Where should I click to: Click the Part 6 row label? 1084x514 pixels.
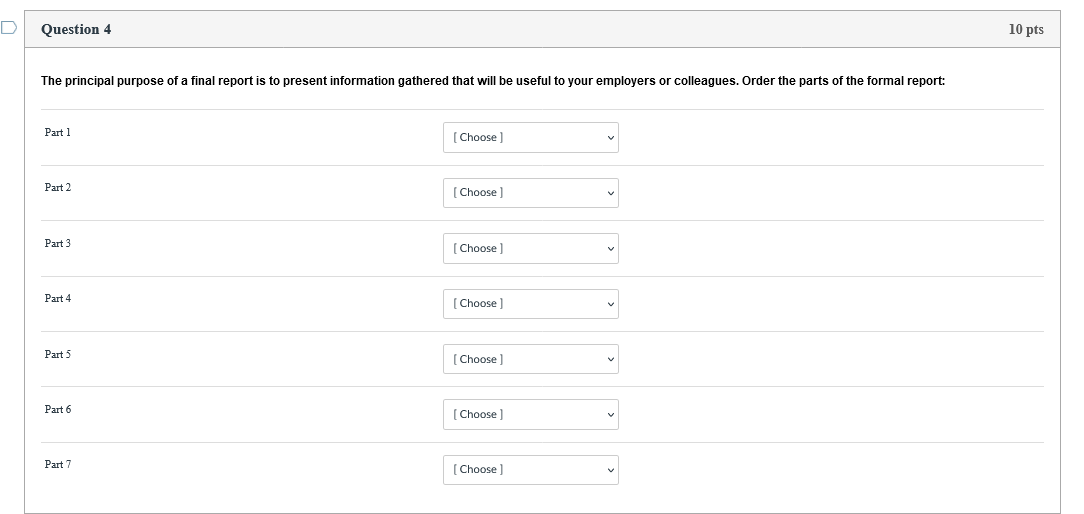point(58,410)
